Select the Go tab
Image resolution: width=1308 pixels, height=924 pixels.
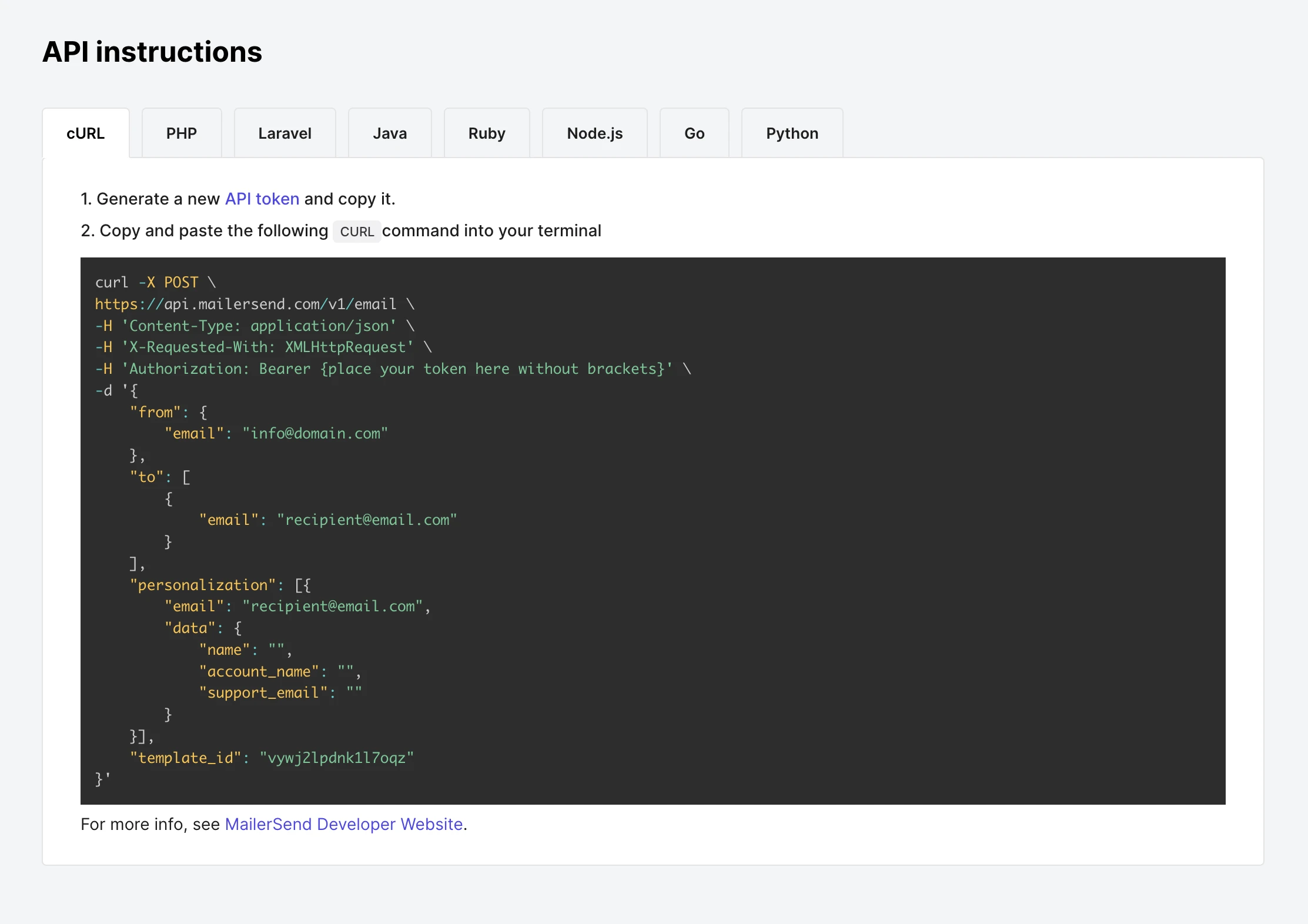694,133
